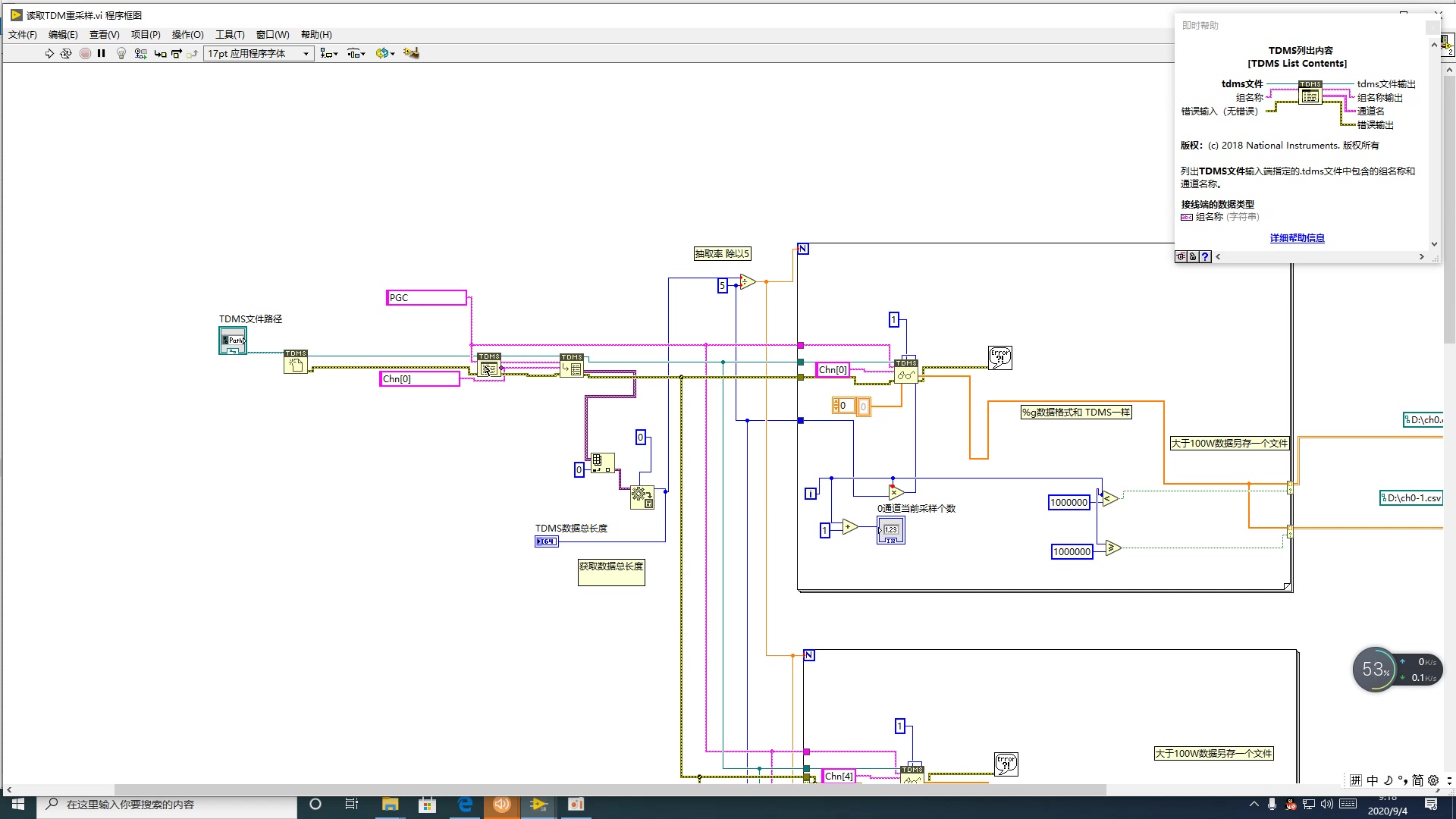Open the 窗口(W) menu

coord(273,34)
